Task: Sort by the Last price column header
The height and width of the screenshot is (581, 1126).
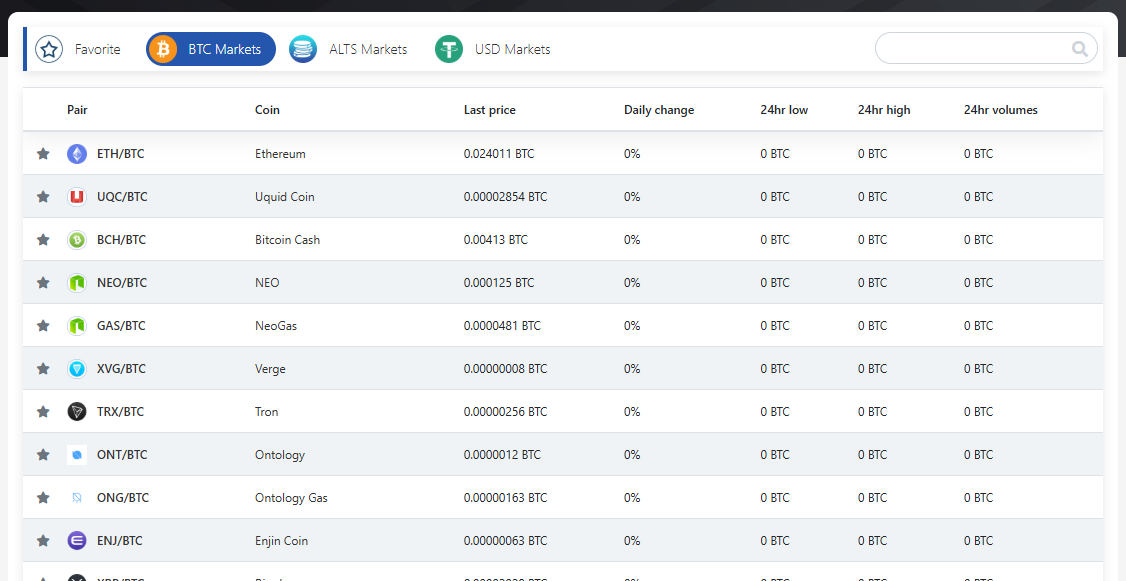Action: point(490,110)
